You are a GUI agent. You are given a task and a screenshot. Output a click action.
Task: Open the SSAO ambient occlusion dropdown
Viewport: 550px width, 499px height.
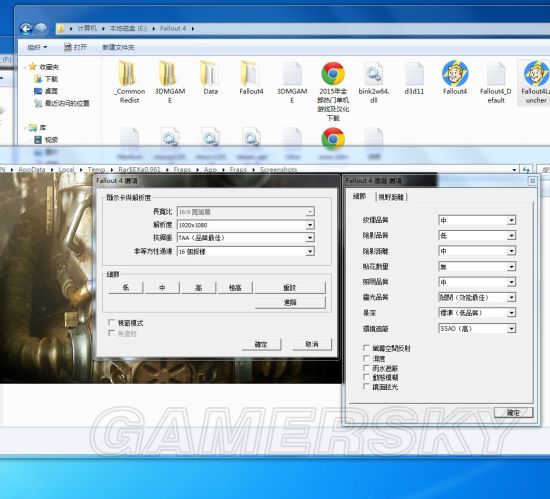477,329
